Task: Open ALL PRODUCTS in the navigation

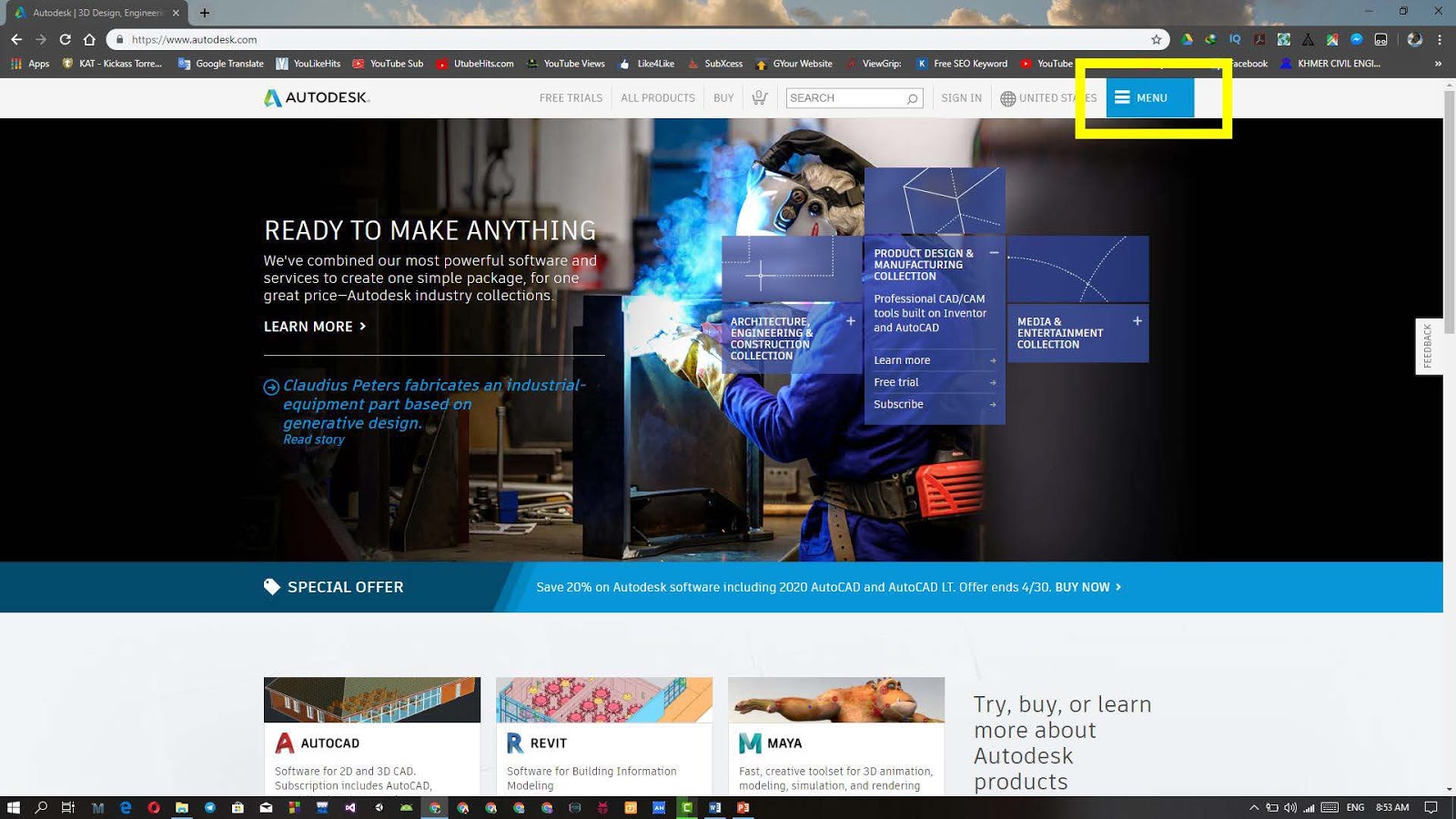Action: pos(657,98)
